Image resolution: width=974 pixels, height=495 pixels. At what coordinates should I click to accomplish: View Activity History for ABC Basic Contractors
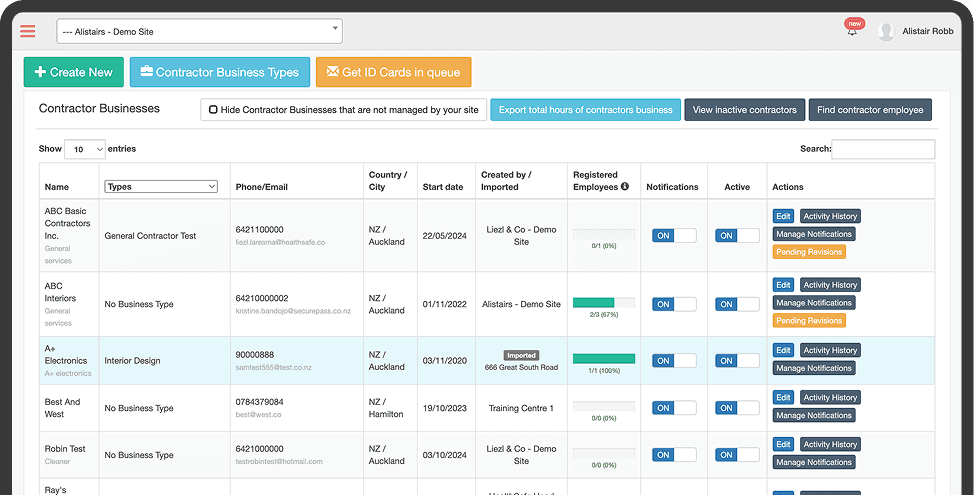tap(830, 216)
